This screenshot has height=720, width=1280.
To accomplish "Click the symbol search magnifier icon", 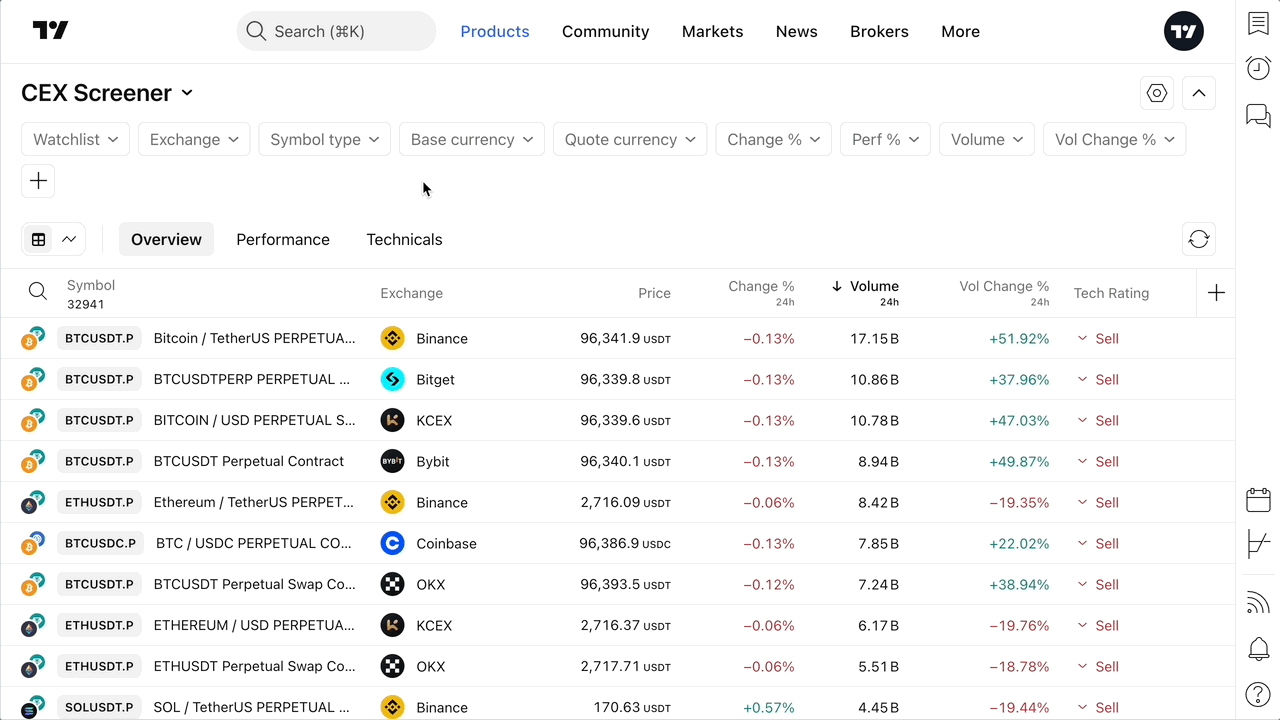I will coord(38,291).
